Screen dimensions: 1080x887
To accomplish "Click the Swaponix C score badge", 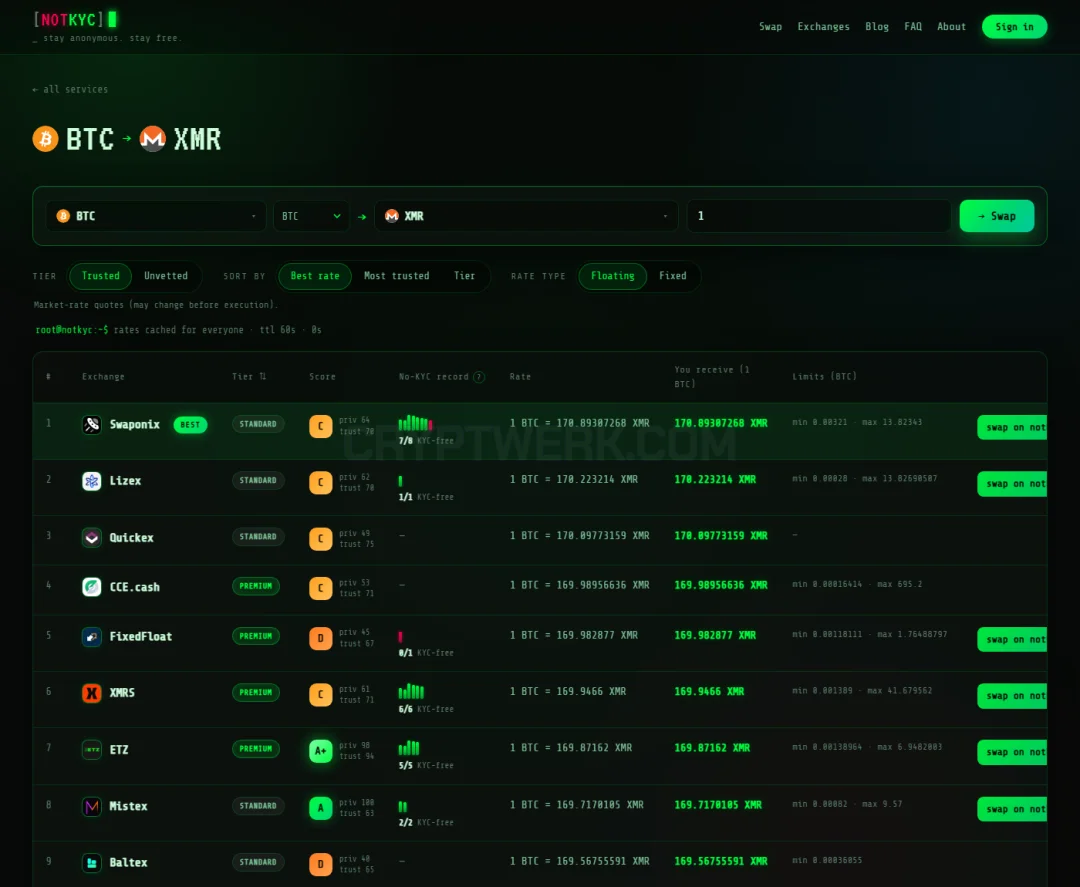I will click(320, 426).
